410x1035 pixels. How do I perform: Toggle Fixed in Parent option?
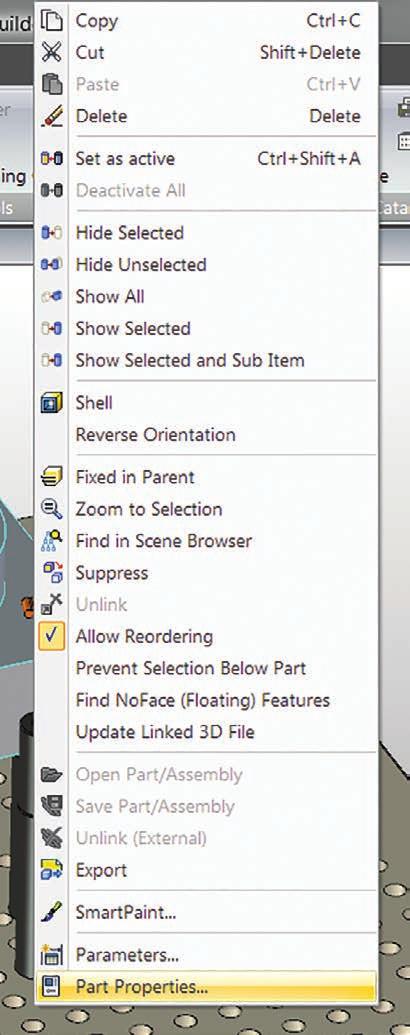click(x=206, y=477)
